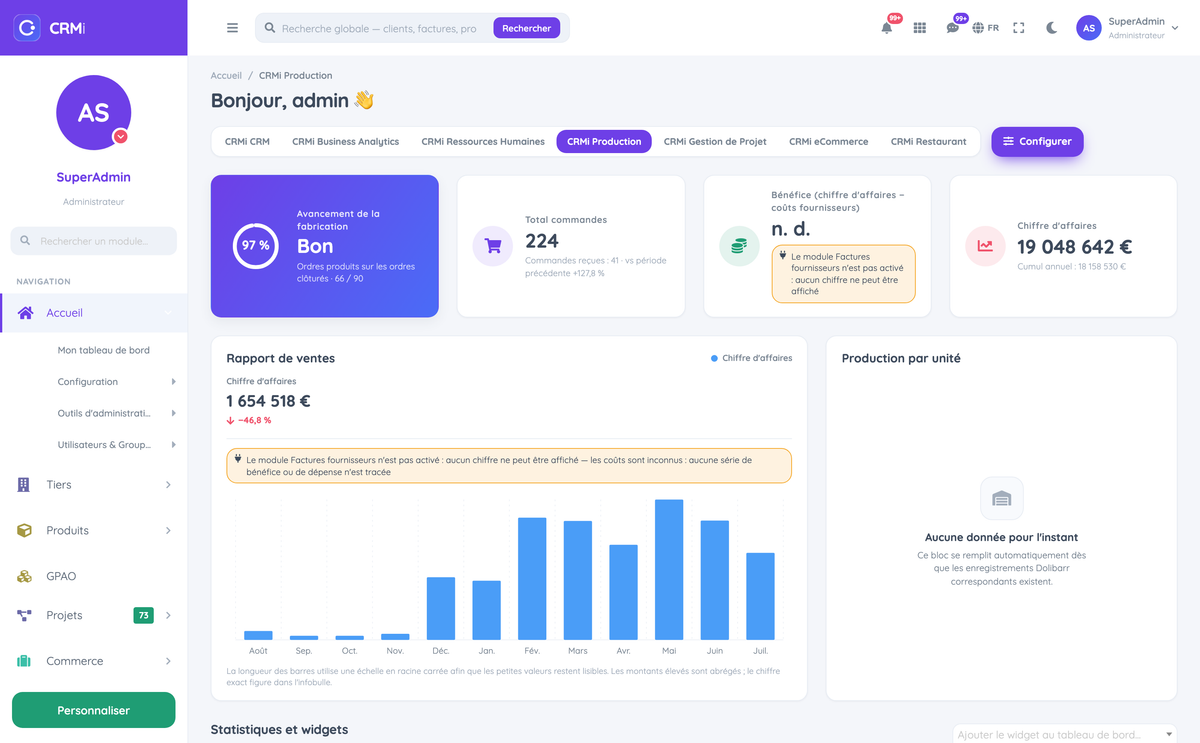
Task: Click the CRMi Production breadcrumb text
Action: [x=296, y=76]
